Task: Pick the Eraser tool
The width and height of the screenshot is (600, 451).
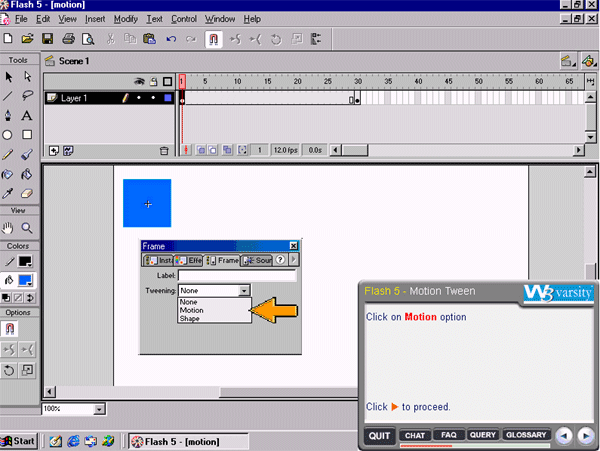Action: pyautogui.click(x=27, y=192)
